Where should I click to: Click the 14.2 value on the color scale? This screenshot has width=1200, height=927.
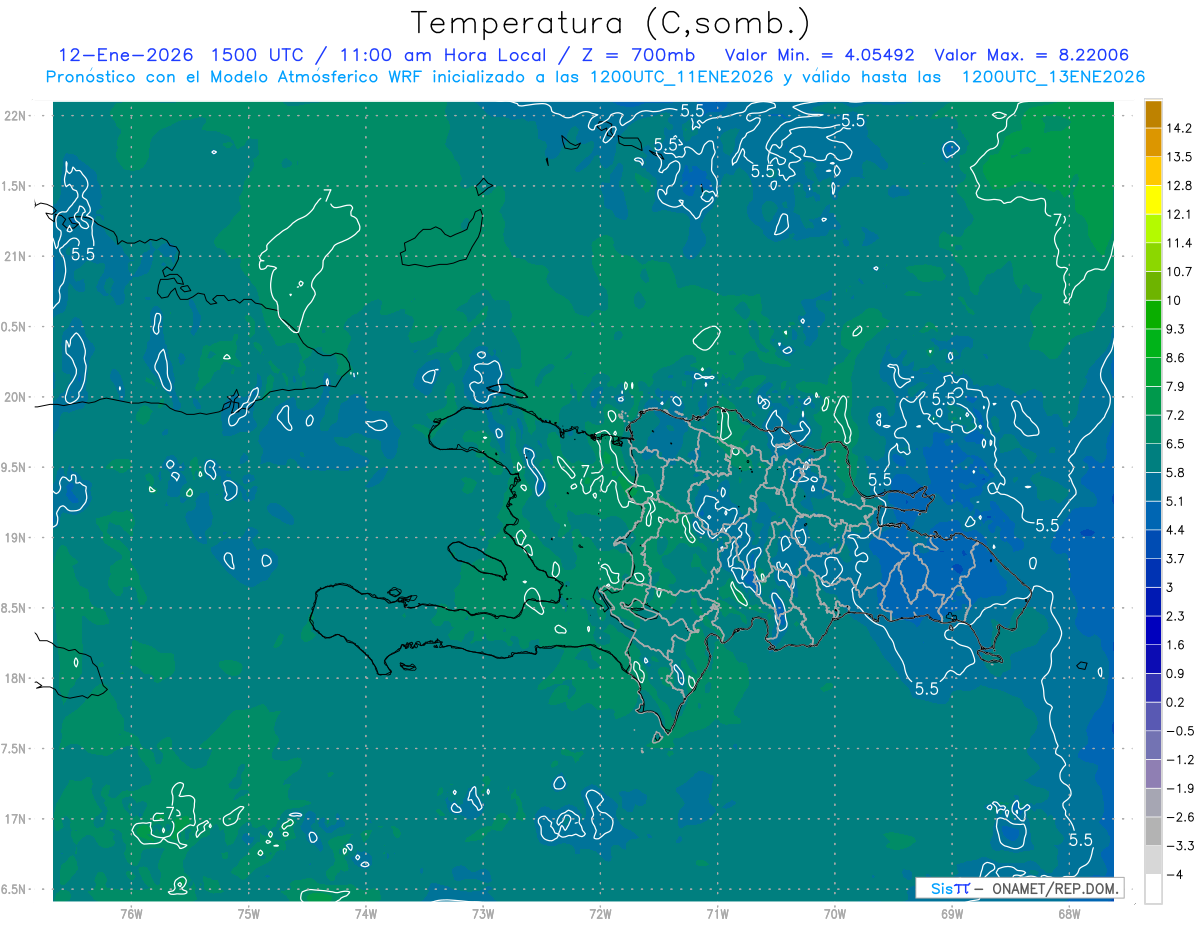pos(1181,128)
